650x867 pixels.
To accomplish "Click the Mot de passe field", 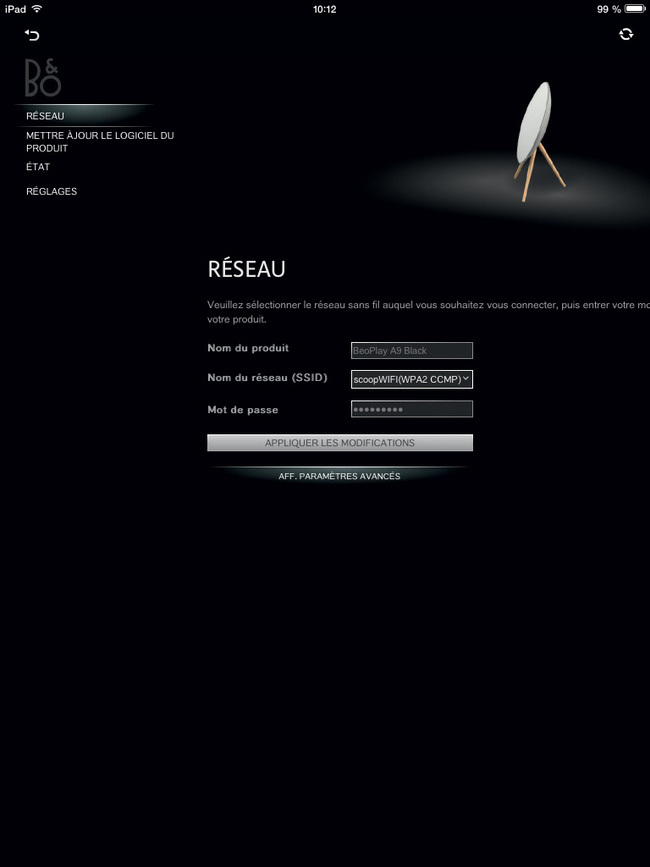I will (412, 409).
